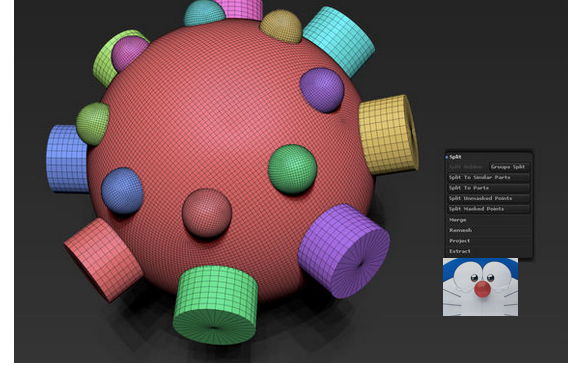Image resolution: width=568 pixels, height=366 pixels.
Task: Click the Groups Split button
Action: point(508,167)
